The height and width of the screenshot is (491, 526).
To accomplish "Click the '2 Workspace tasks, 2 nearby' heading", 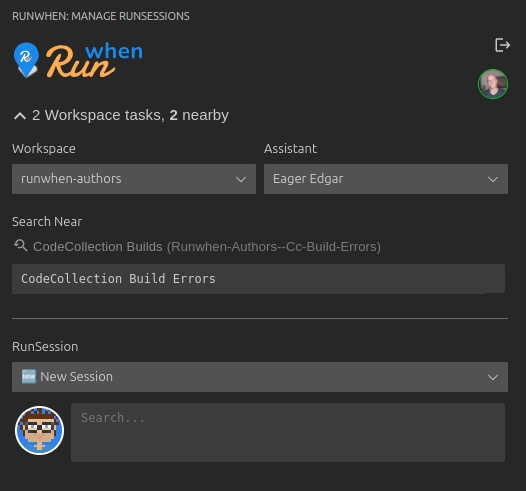I will coord(130,115).
